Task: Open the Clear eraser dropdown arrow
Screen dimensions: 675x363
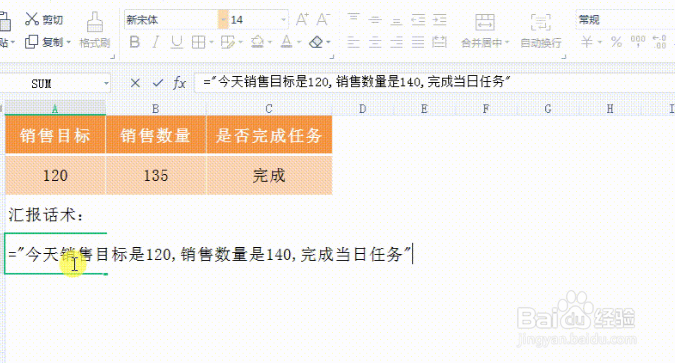Action: click(x=328, y=42)
